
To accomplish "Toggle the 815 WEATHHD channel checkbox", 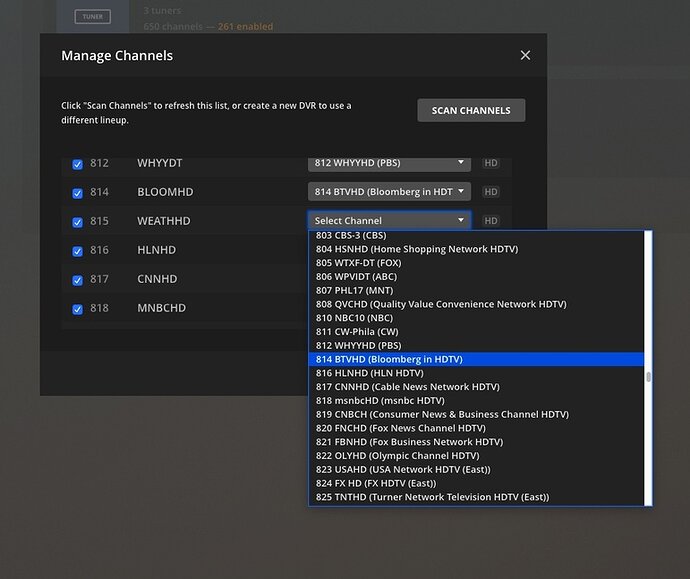I will (x=78, y=222).
